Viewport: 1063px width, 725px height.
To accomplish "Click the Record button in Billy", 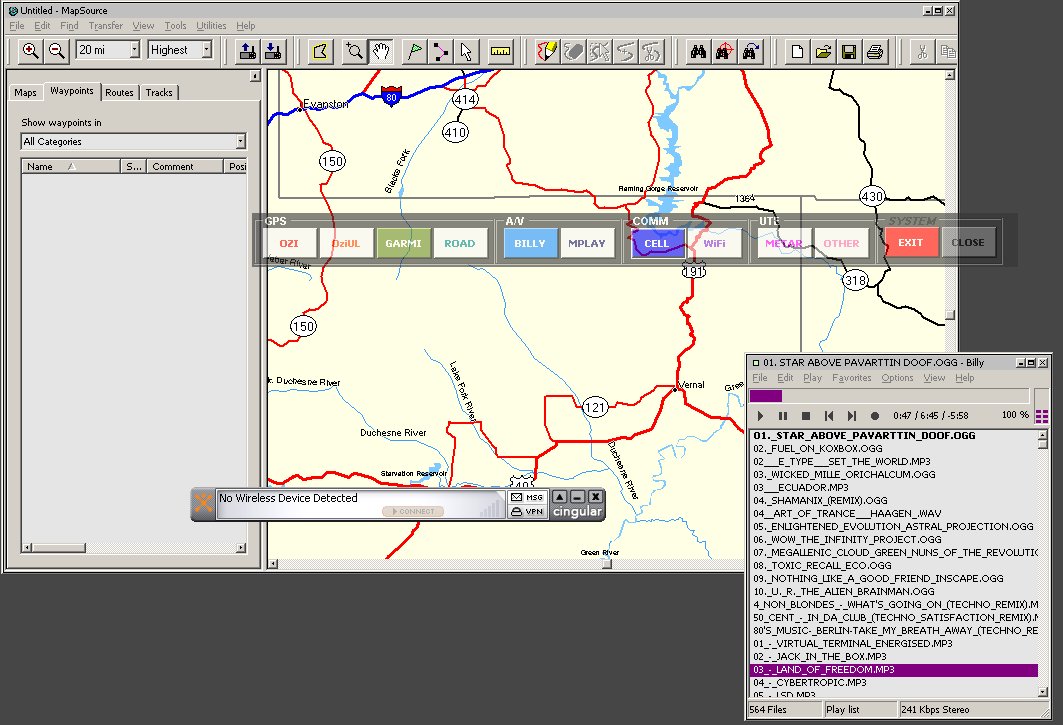I will (x=875, y=416).
